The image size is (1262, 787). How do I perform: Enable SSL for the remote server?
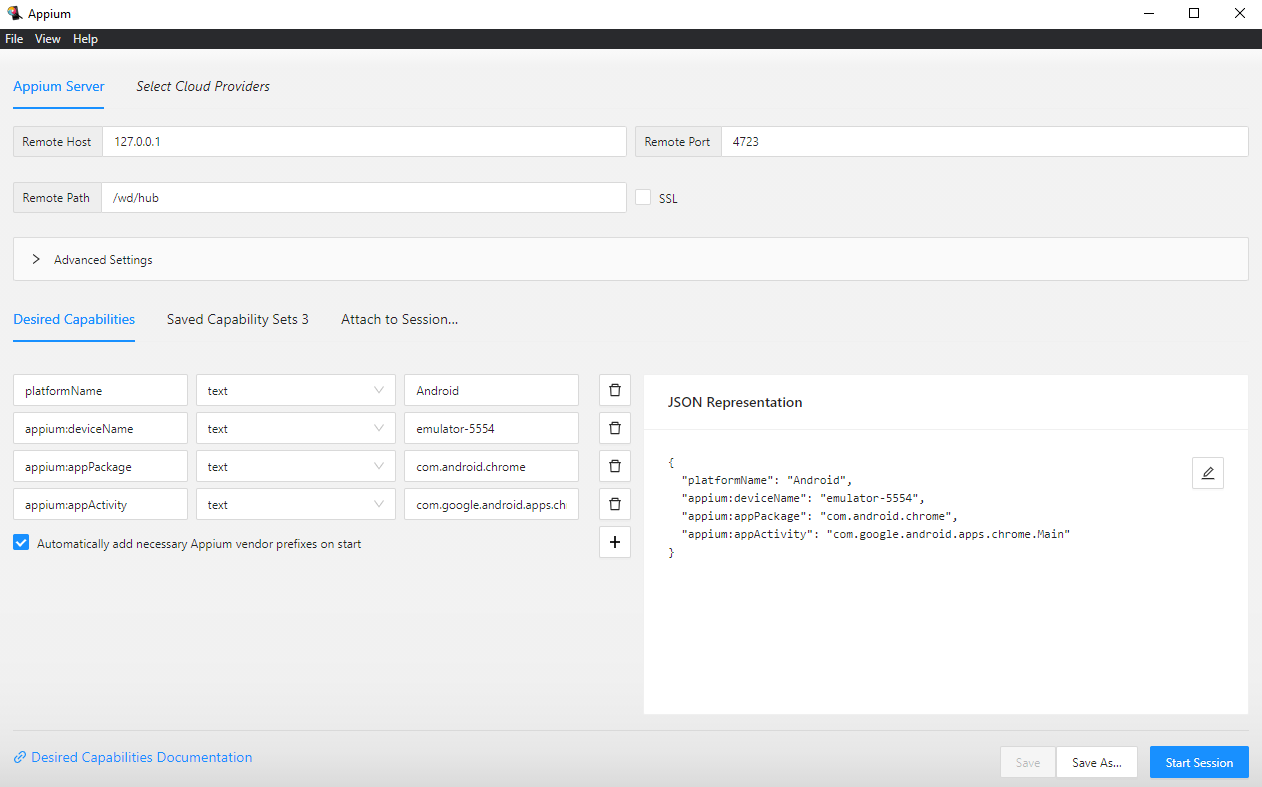[x=643, y=197]
